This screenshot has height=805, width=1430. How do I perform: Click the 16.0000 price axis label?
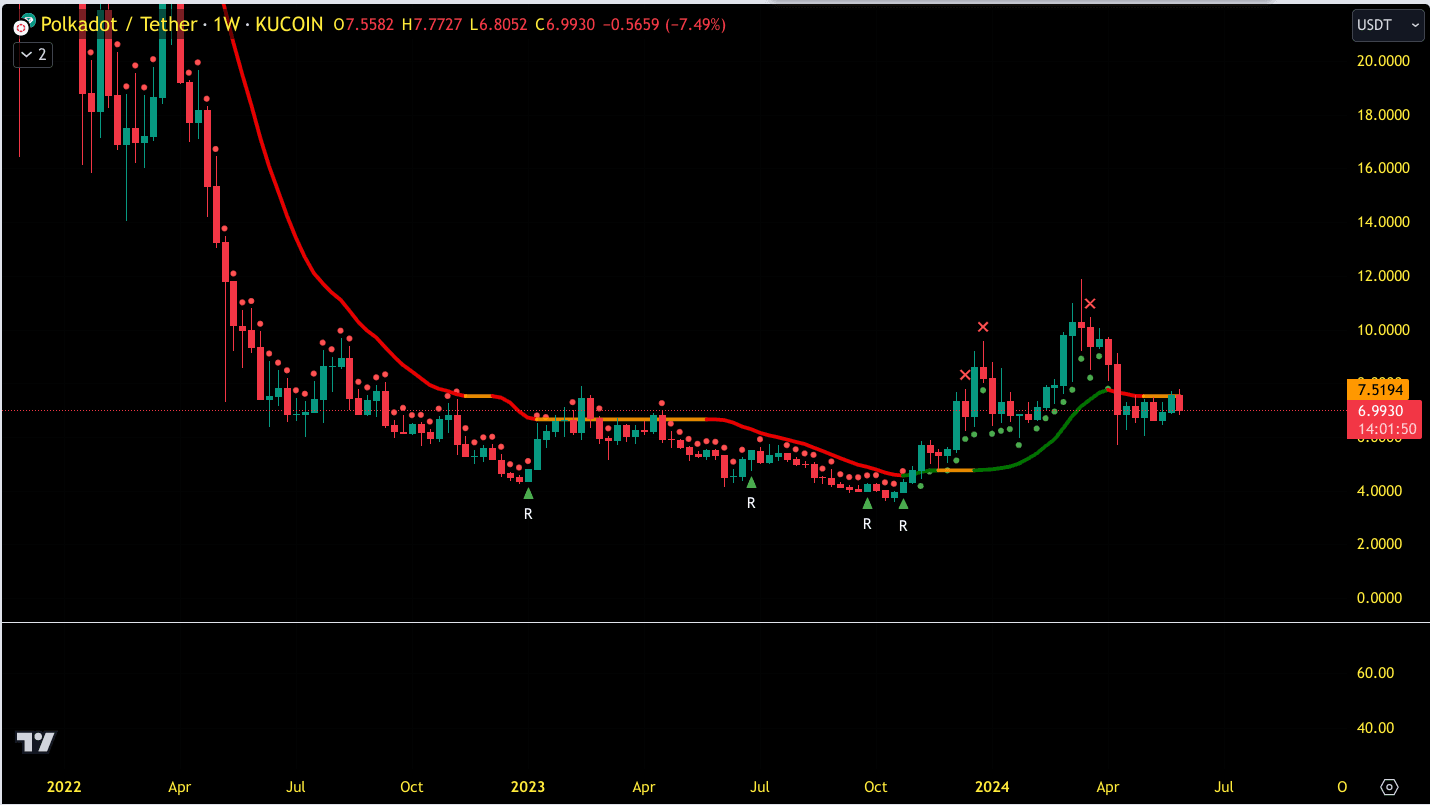coord(1383,168)
